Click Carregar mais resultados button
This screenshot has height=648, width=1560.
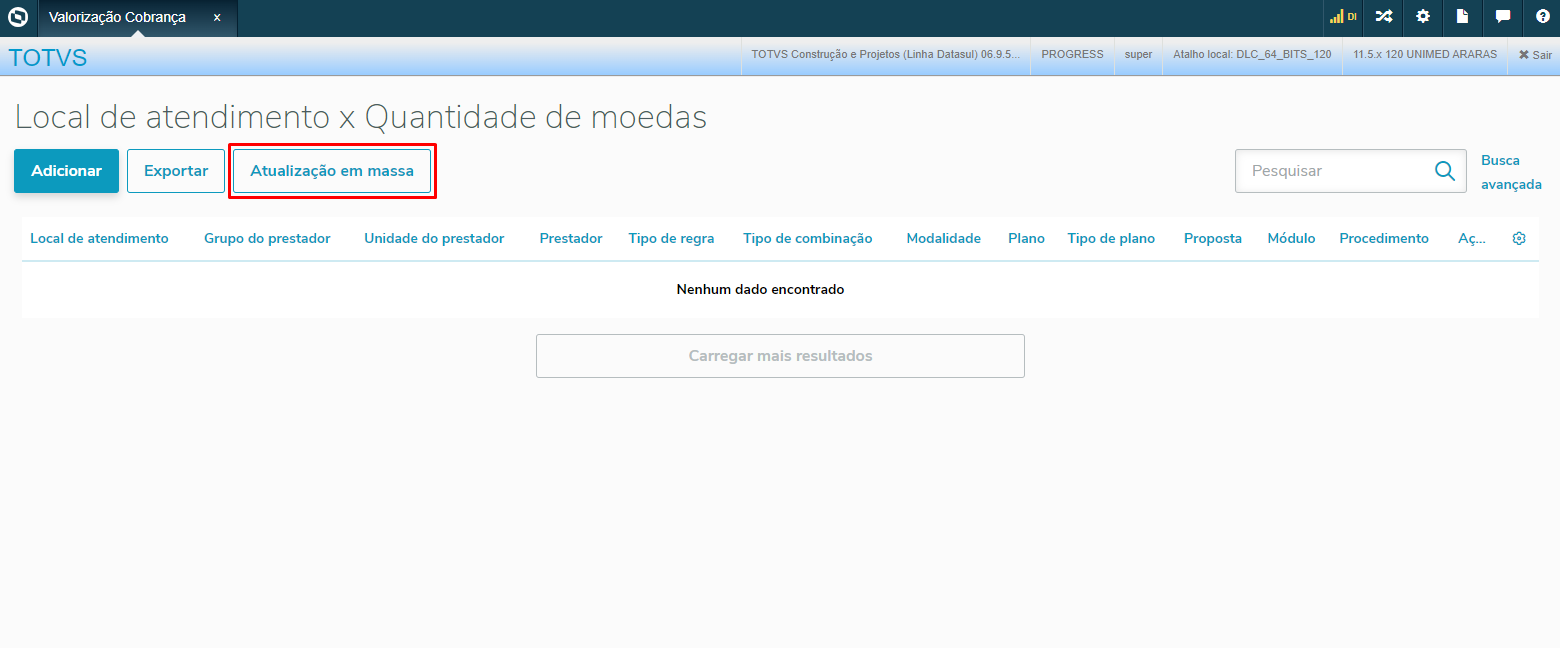point(780,356)
